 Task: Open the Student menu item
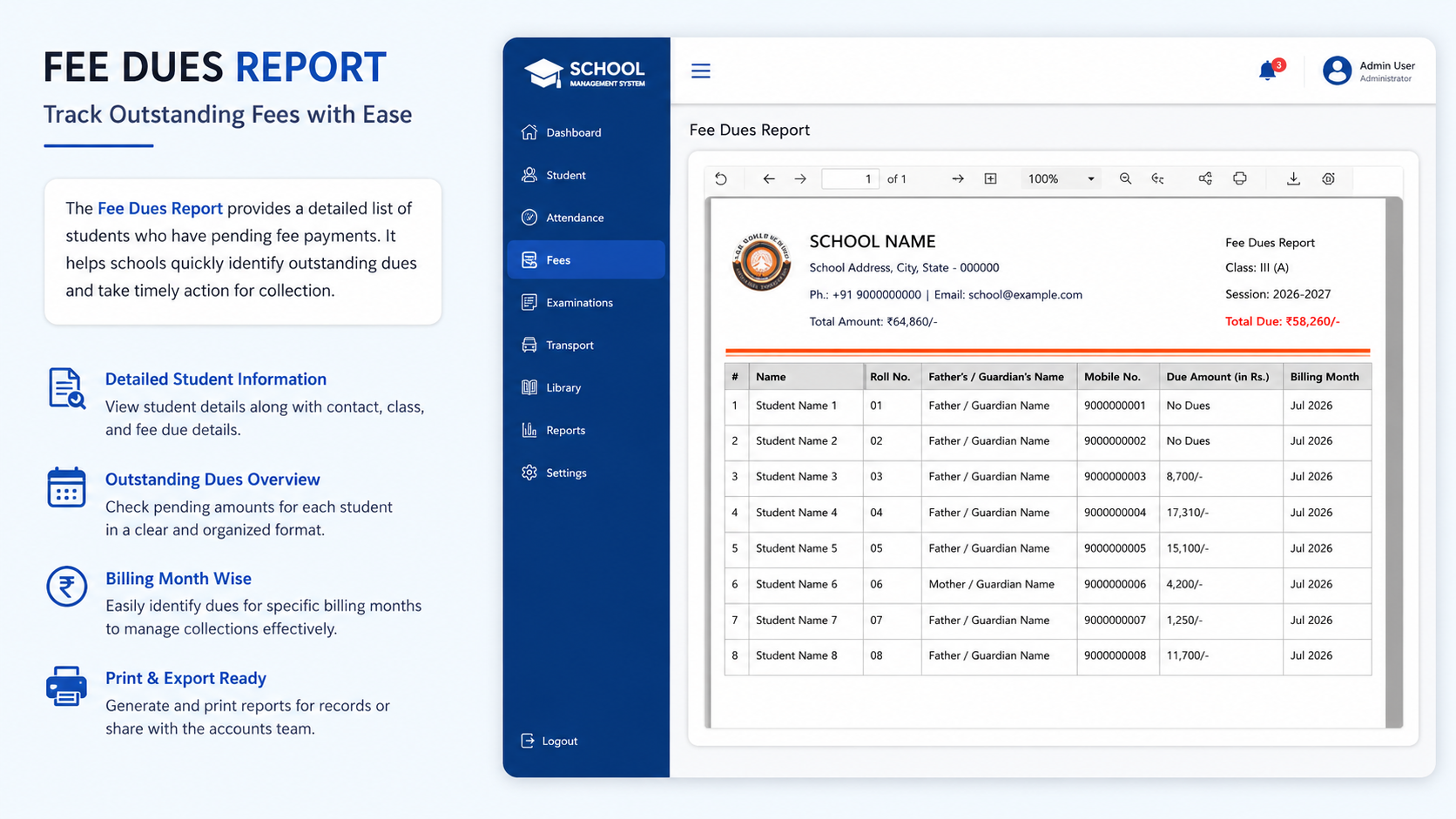tap(586, 175)
